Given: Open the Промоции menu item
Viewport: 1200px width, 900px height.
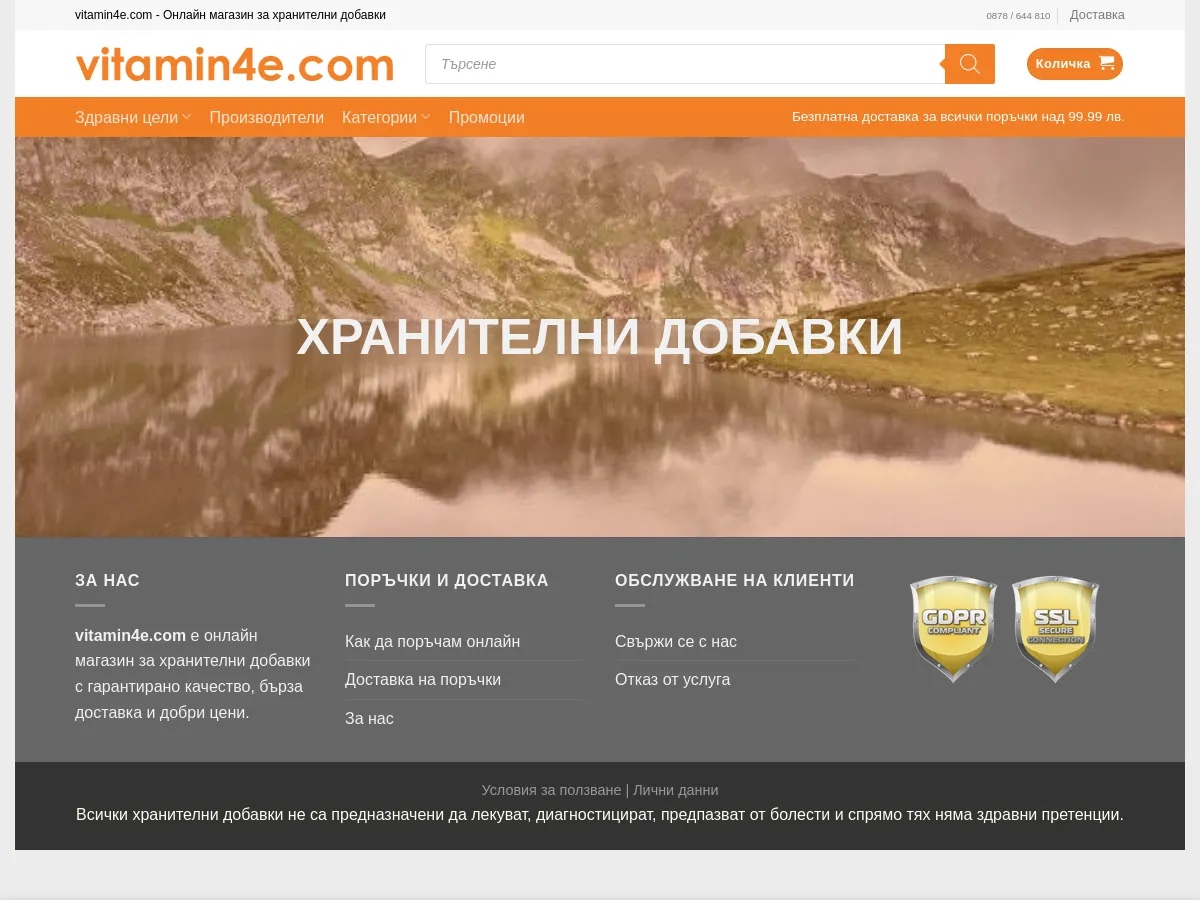Looking at the screenshot, I should pos(486,117).
